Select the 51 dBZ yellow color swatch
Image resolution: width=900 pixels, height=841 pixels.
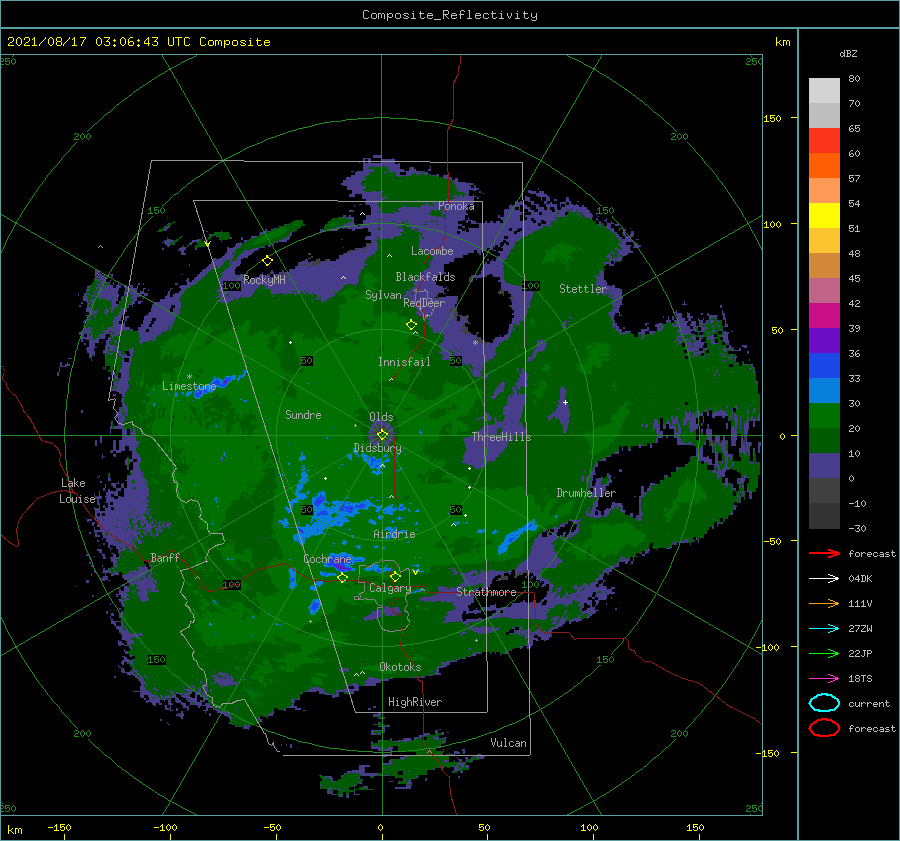[824, 215]
